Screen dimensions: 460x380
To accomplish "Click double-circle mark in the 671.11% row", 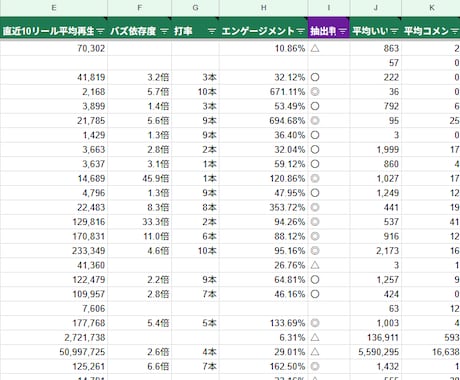I will point(315,92).
